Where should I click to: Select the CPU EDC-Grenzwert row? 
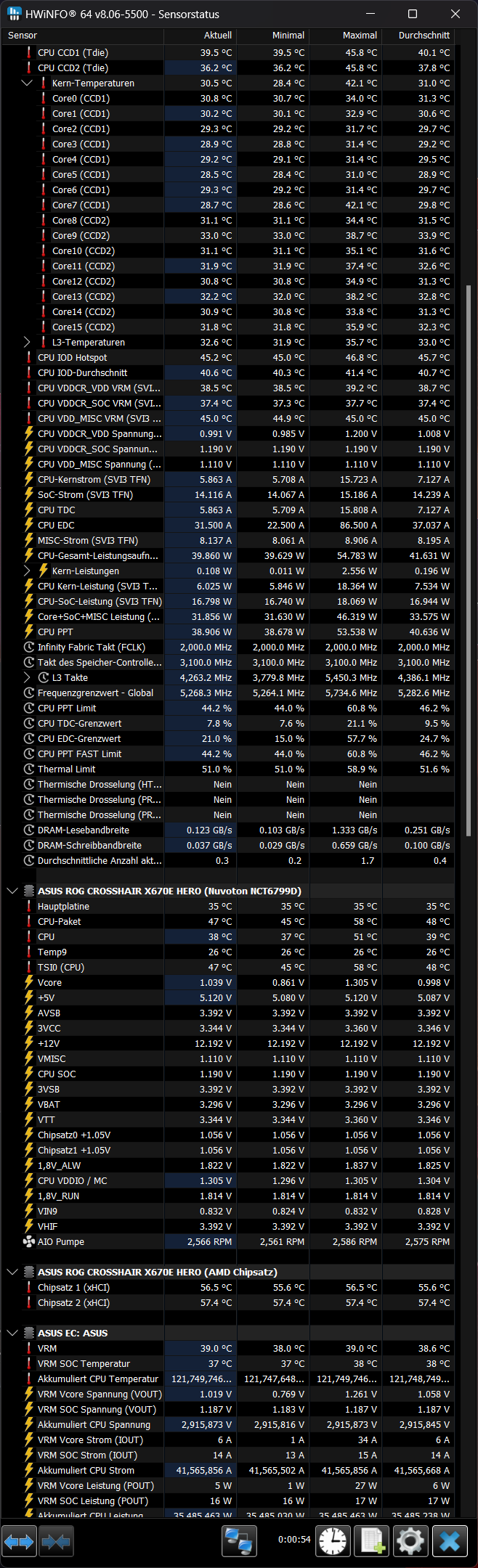(228, 738)
